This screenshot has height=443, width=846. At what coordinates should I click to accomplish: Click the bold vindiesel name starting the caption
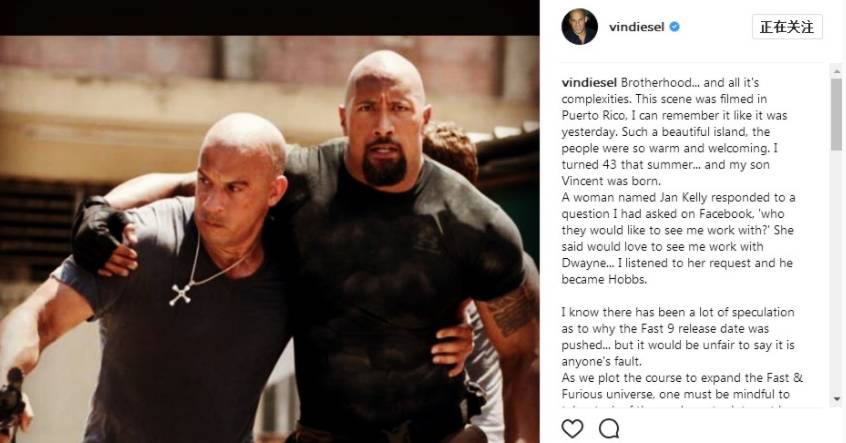pyautogui.click(x=589, y=83)
